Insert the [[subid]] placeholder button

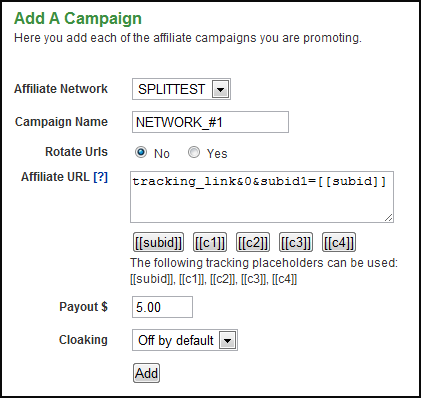pyautogui.click(x=158, y=242)
